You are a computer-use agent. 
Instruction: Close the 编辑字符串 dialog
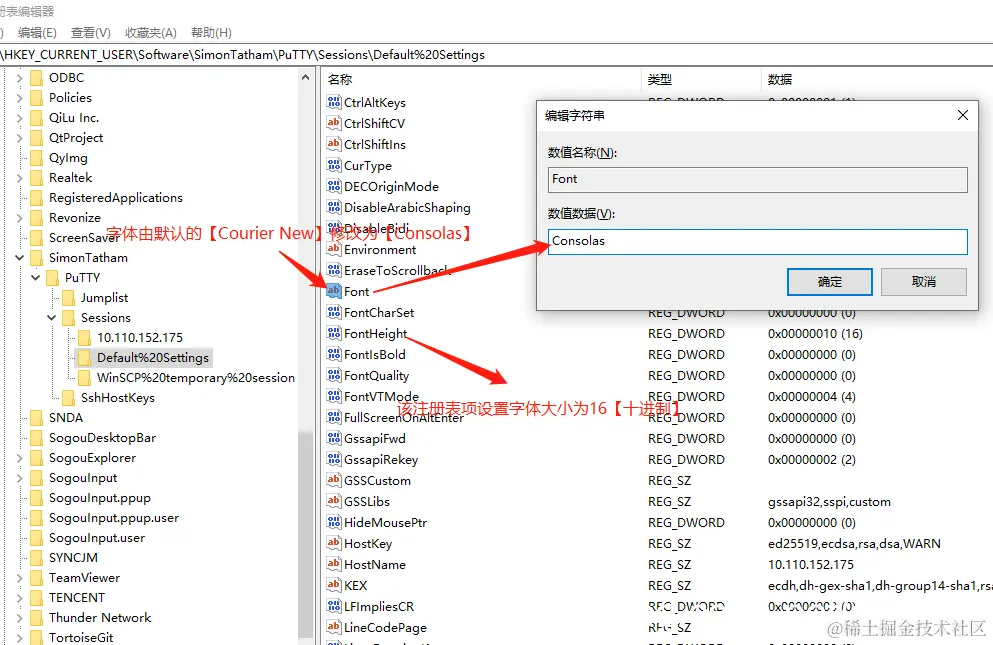963,115
